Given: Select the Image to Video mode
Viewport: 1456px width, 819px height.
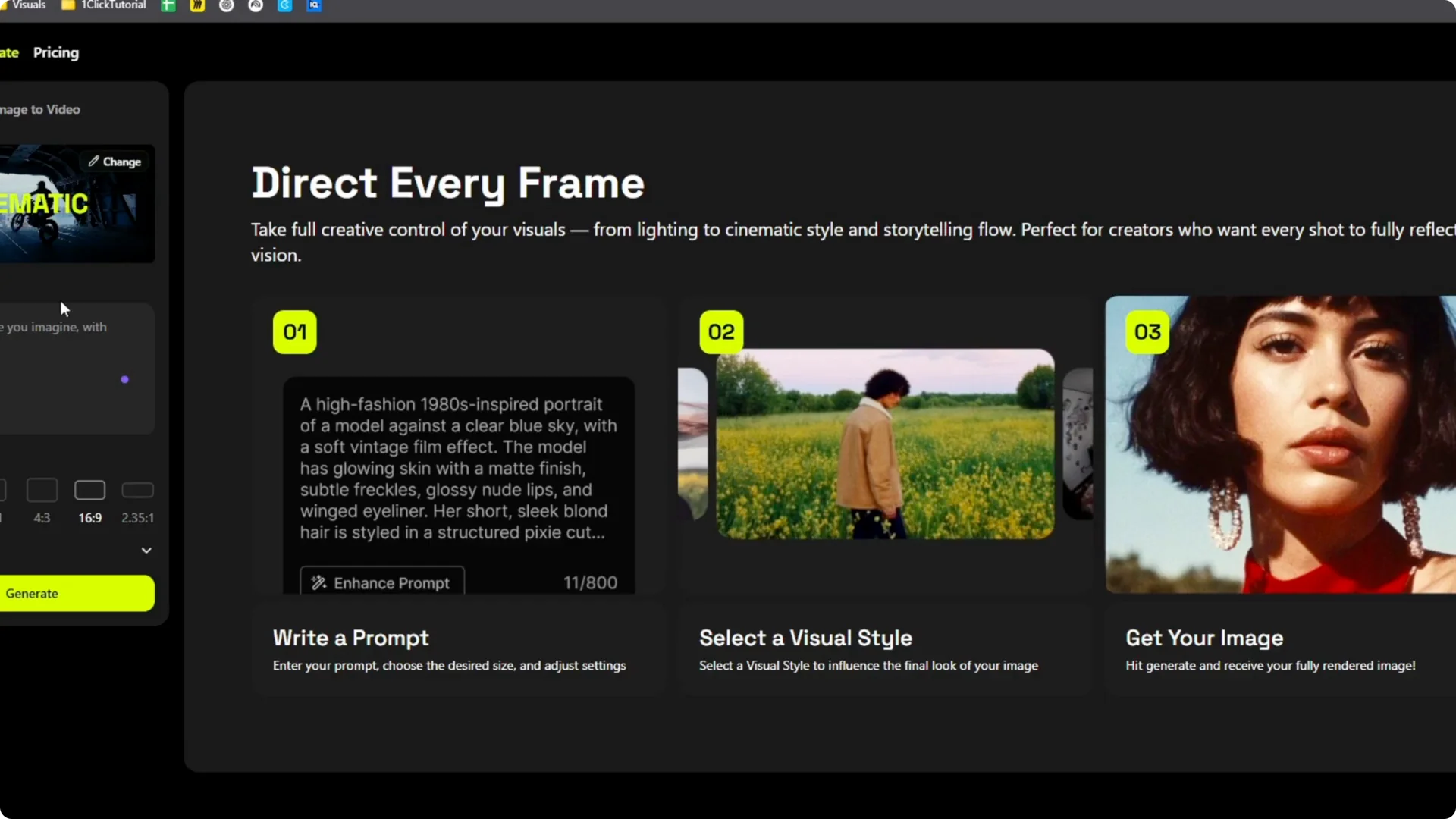Looking at the screenshot, I should tap(39, 109).
